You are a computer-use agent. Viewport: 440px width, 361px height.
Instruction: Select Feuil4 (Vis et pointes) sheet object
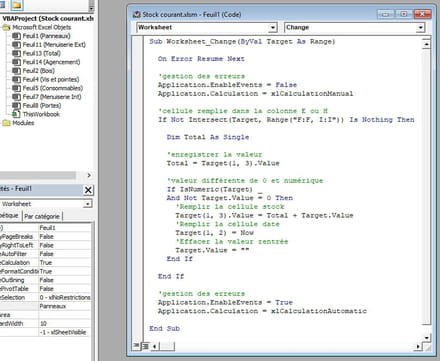[51, 79]
